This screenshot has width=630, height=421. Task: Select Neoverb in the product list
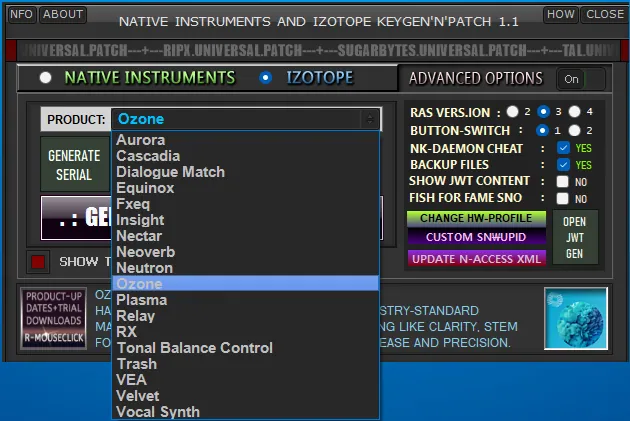pyautogui.click(x=245, y=252)
